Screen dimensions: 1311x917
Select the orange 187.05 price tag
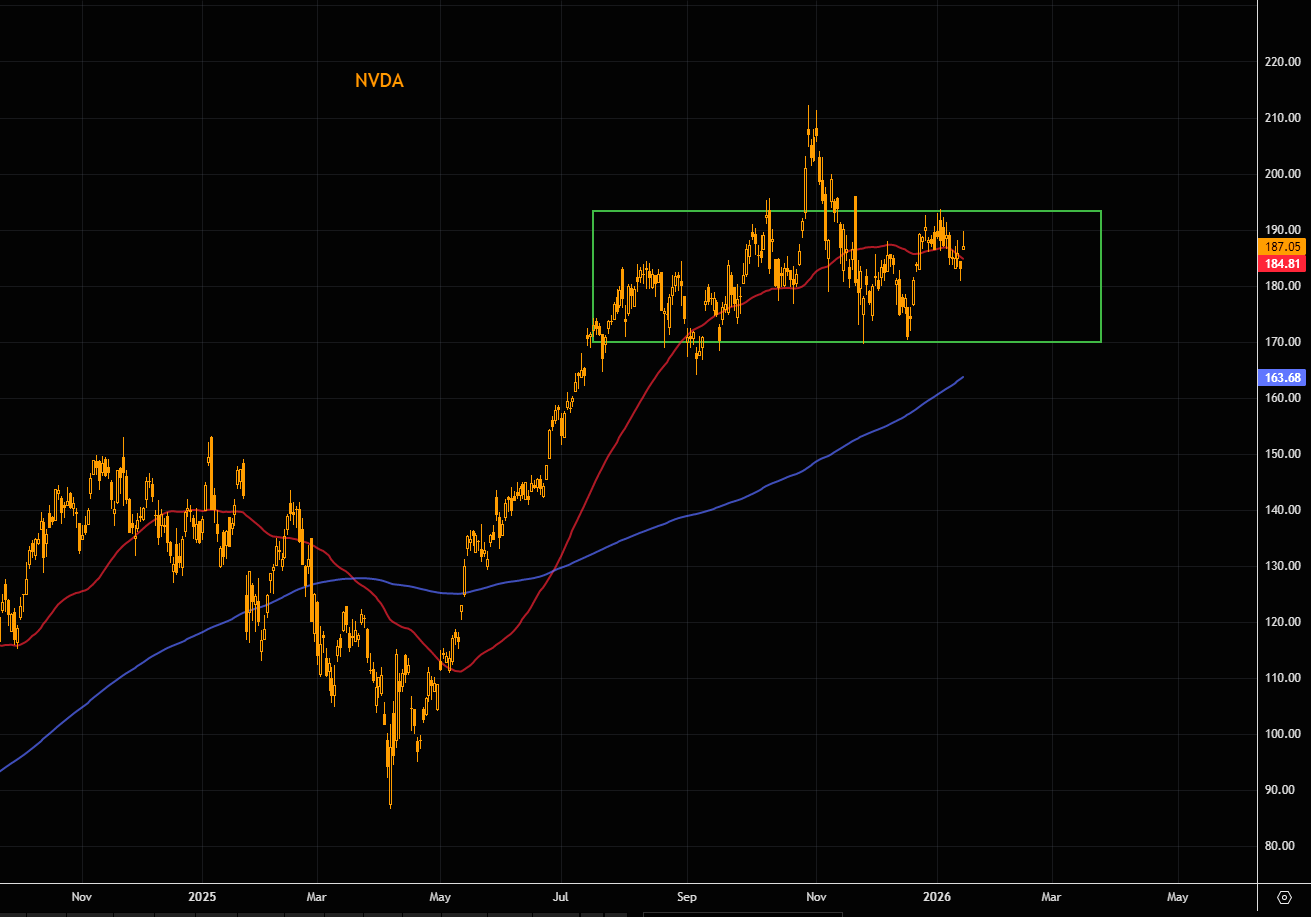(1281, 246)
